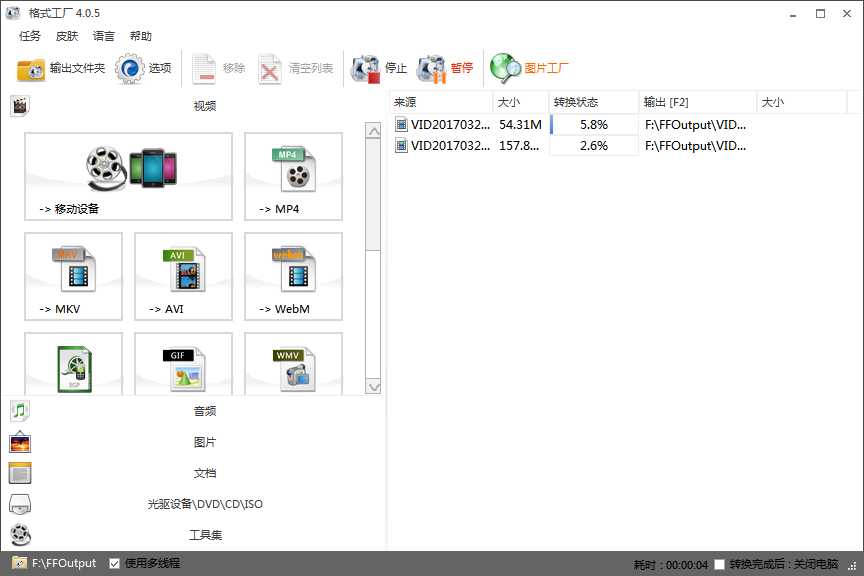Click the 工具集 film reel icon

pyautogui.click(x=20, y=535)
